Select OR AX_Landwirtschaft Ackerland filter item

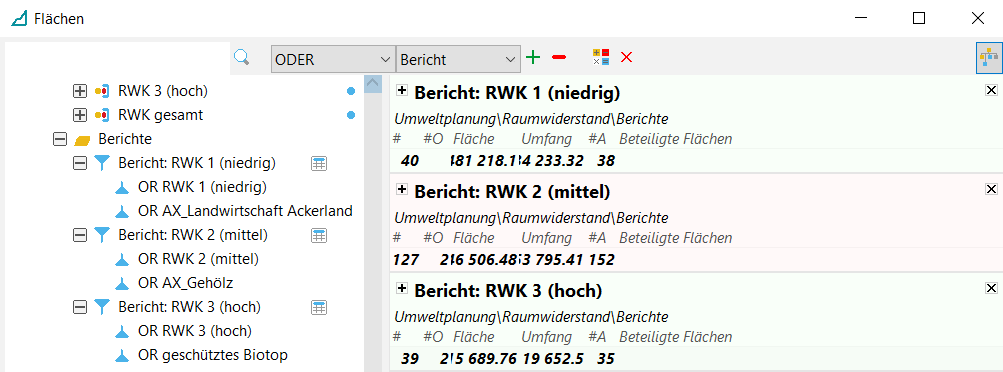coord(245,211)
